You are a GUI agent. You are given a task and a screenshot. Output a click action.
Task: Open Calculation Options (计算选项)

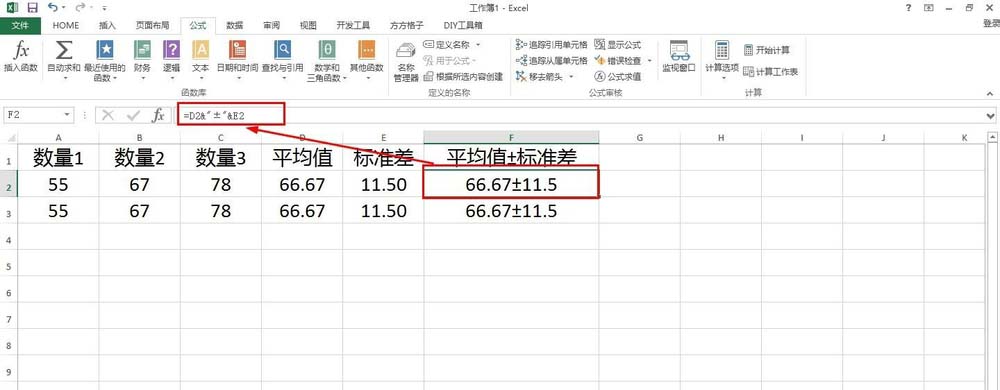pos(722,61)
